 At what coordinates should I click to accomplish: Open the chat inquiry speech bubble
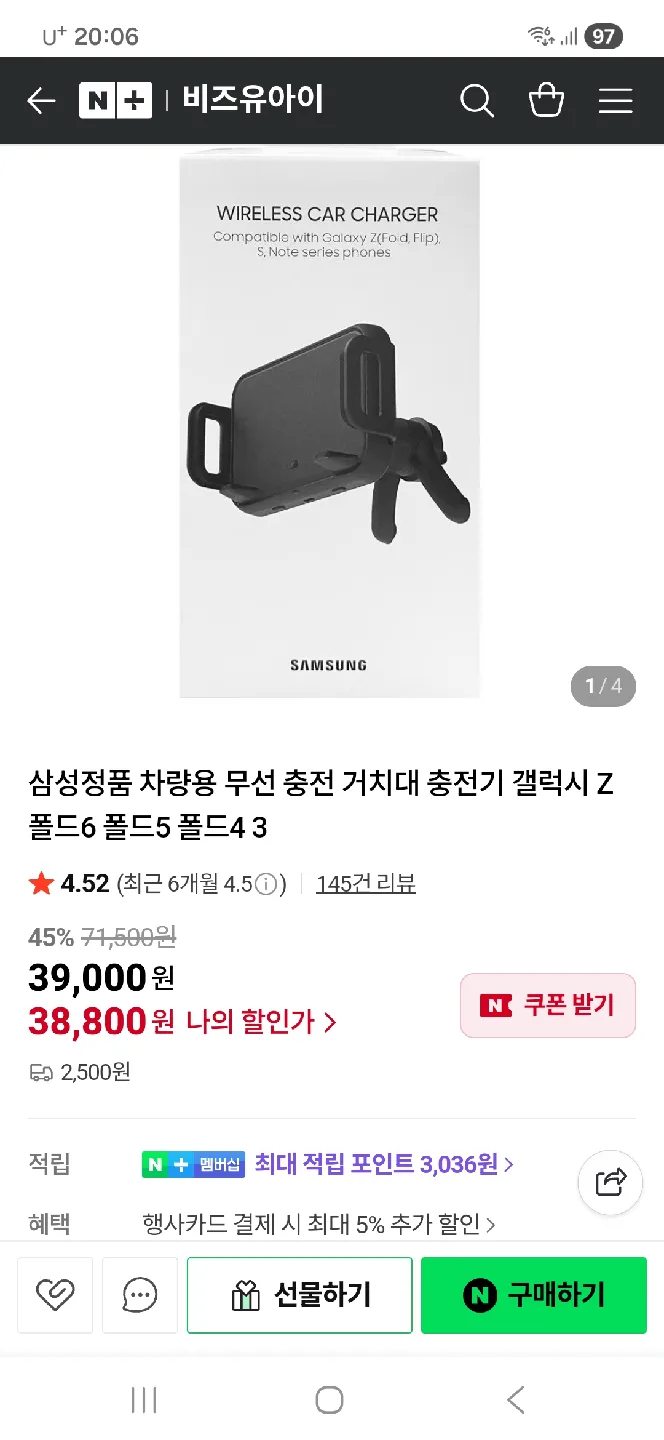point(140,1295)
